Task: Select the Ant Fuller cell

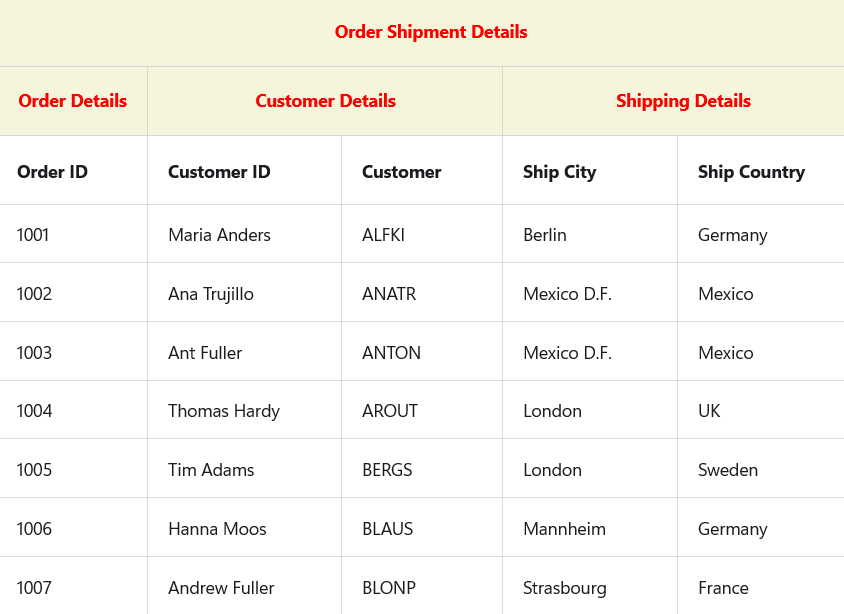Action: click(205, 353)
